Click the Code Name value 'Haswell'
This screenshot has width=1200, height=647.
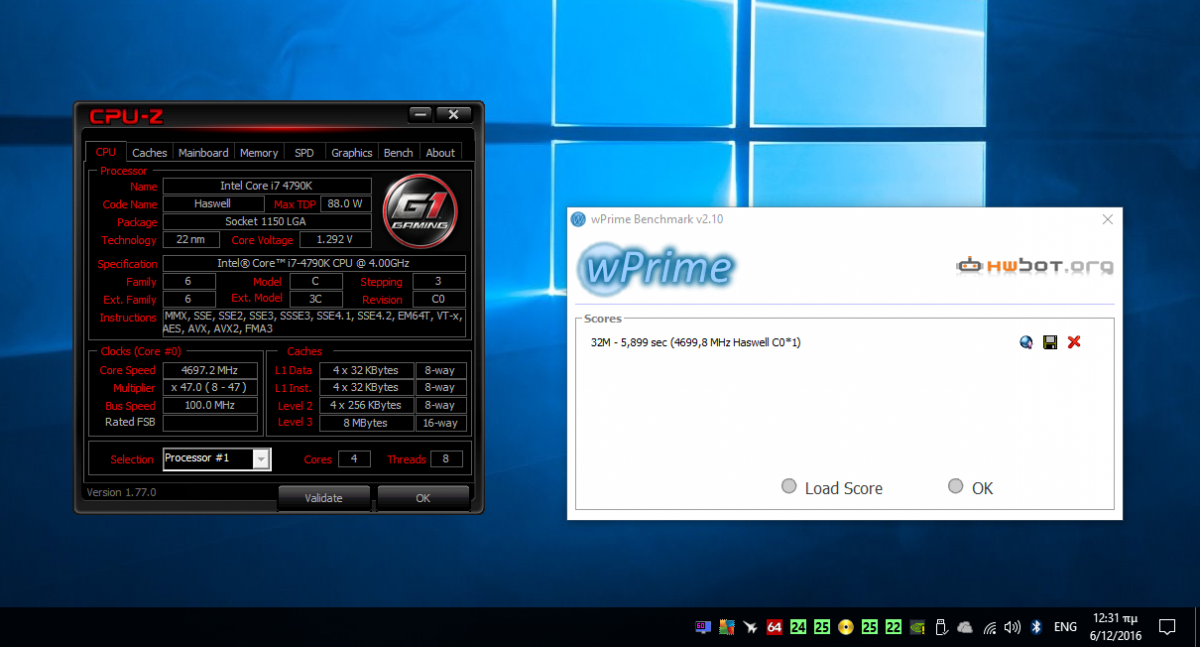pos(212,204)
